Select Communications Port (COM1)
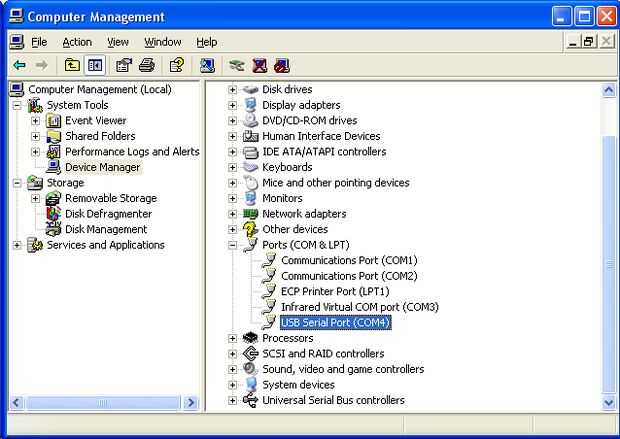The image size is (620, 439). [349, 261]
